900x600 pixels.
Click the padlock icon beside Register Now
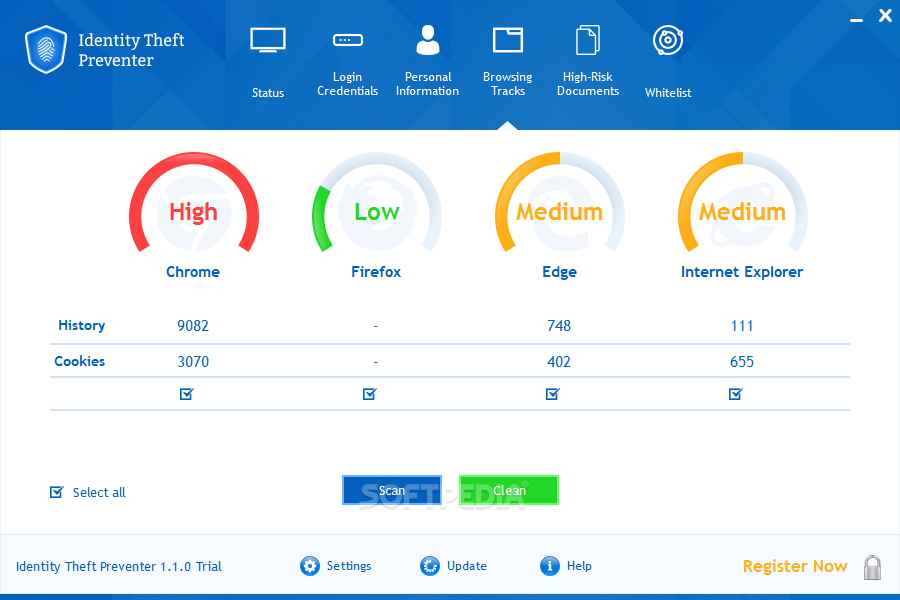[x=872, y=567]
